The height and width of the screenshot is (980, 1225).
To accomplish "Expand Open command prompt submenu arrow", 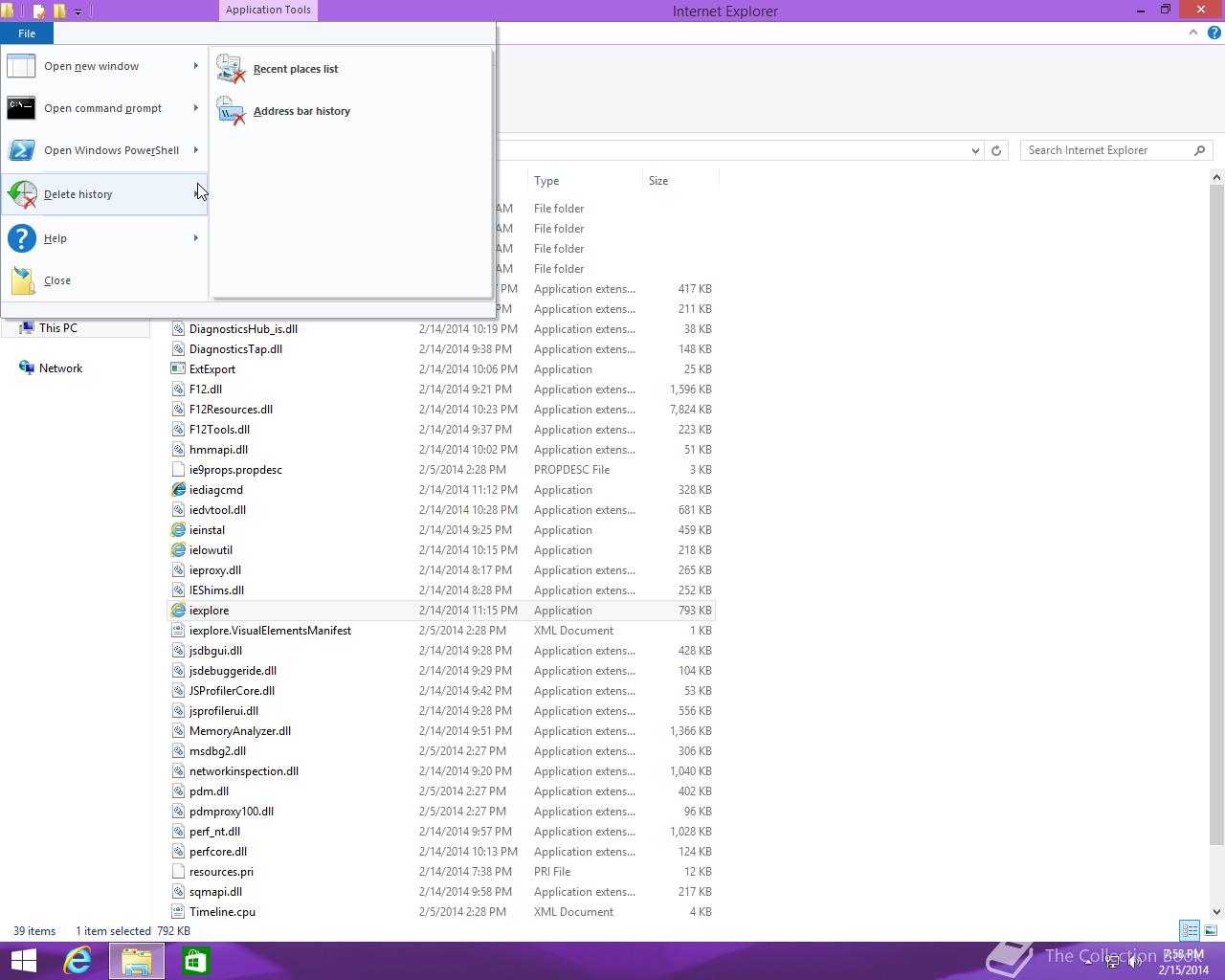I will [x=196, y=108].
